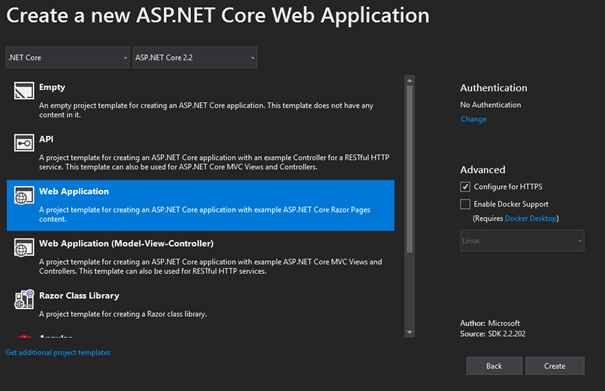Click the Razor Class Library icon
605x391 pixels.
[x=24, y=299]
